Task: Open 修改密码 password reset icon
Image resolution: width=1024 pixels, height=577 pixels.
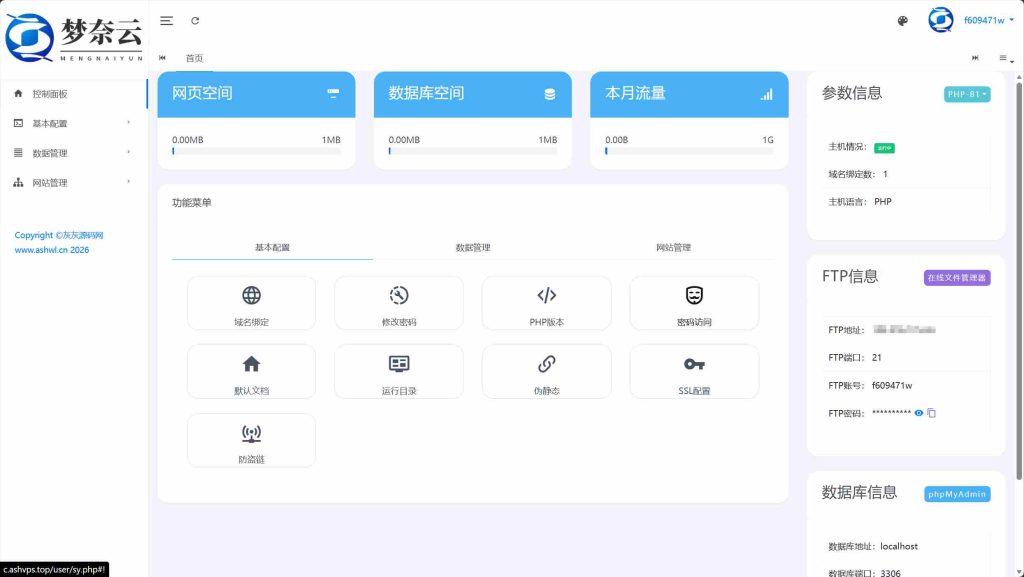Action: [399, 295]
